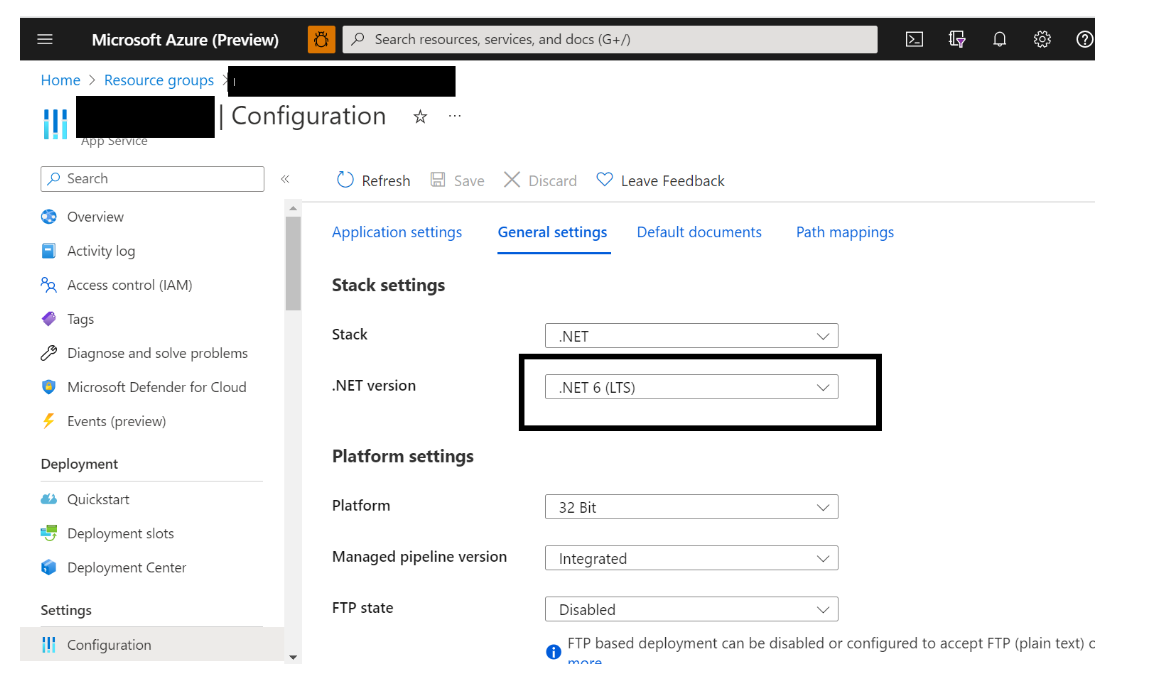
Task: Open the Stack dropdown
Action: click(691, 336)
